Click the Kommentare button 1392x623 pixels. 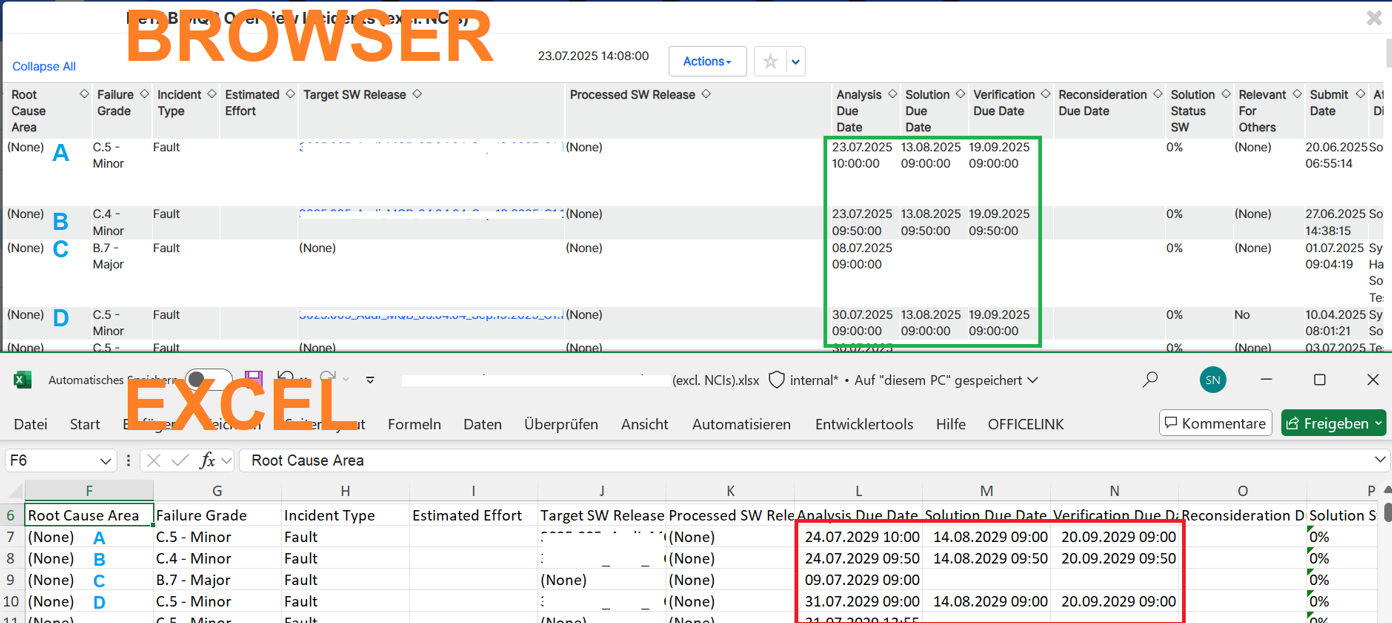[1215, 423]
